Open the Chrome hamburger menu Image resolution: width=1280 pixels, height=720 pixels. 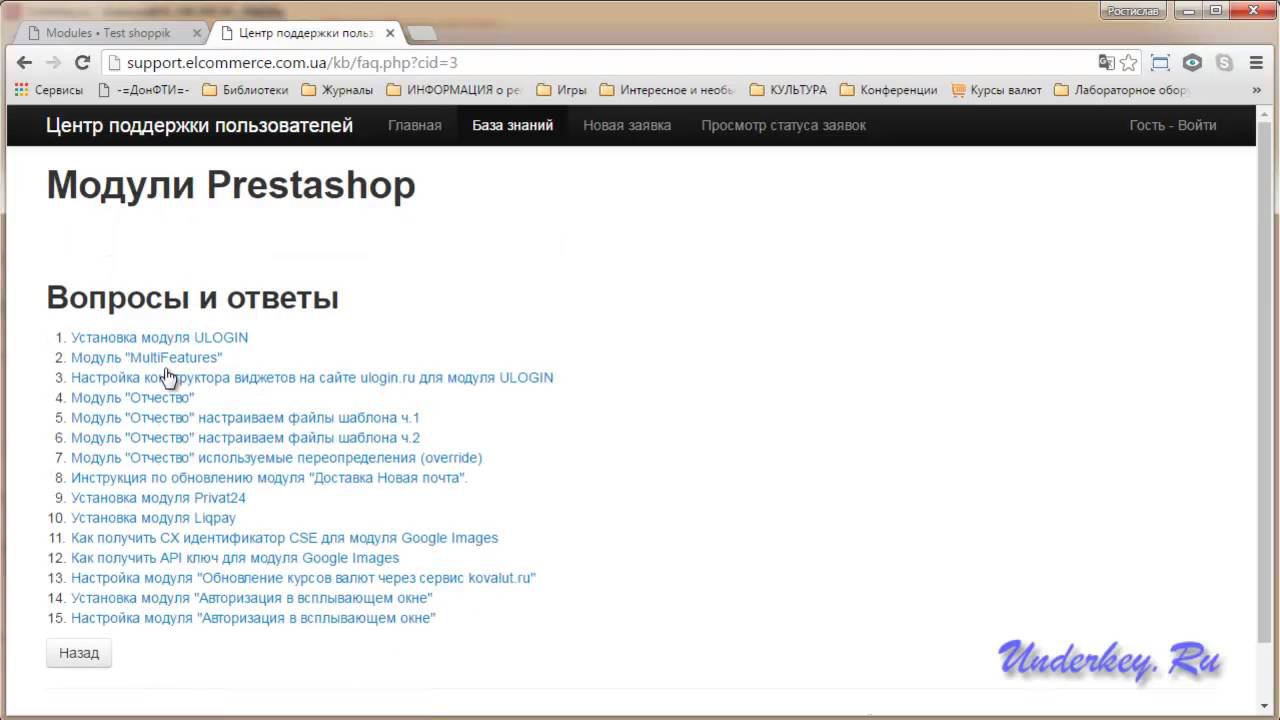1257,62
